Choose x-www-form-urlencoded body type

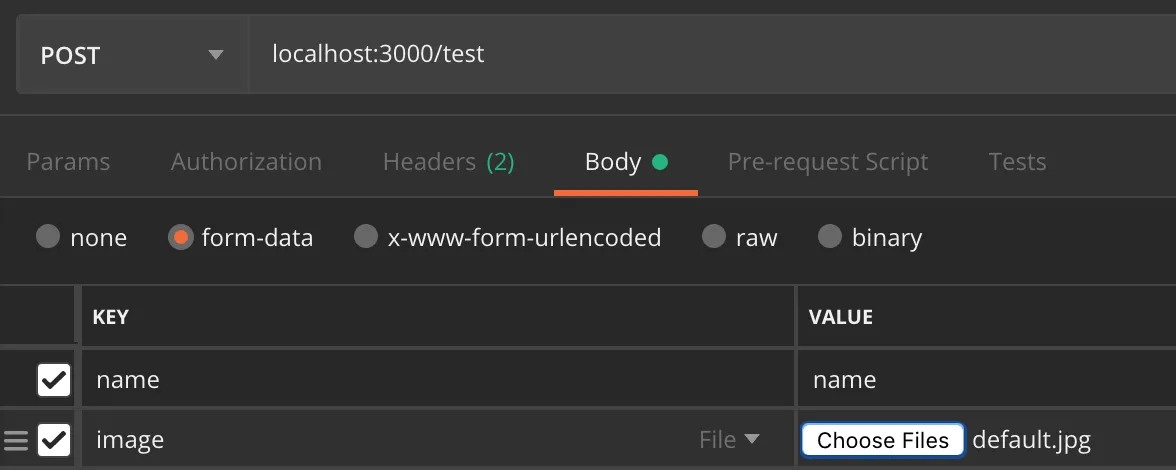coord(366,238)
